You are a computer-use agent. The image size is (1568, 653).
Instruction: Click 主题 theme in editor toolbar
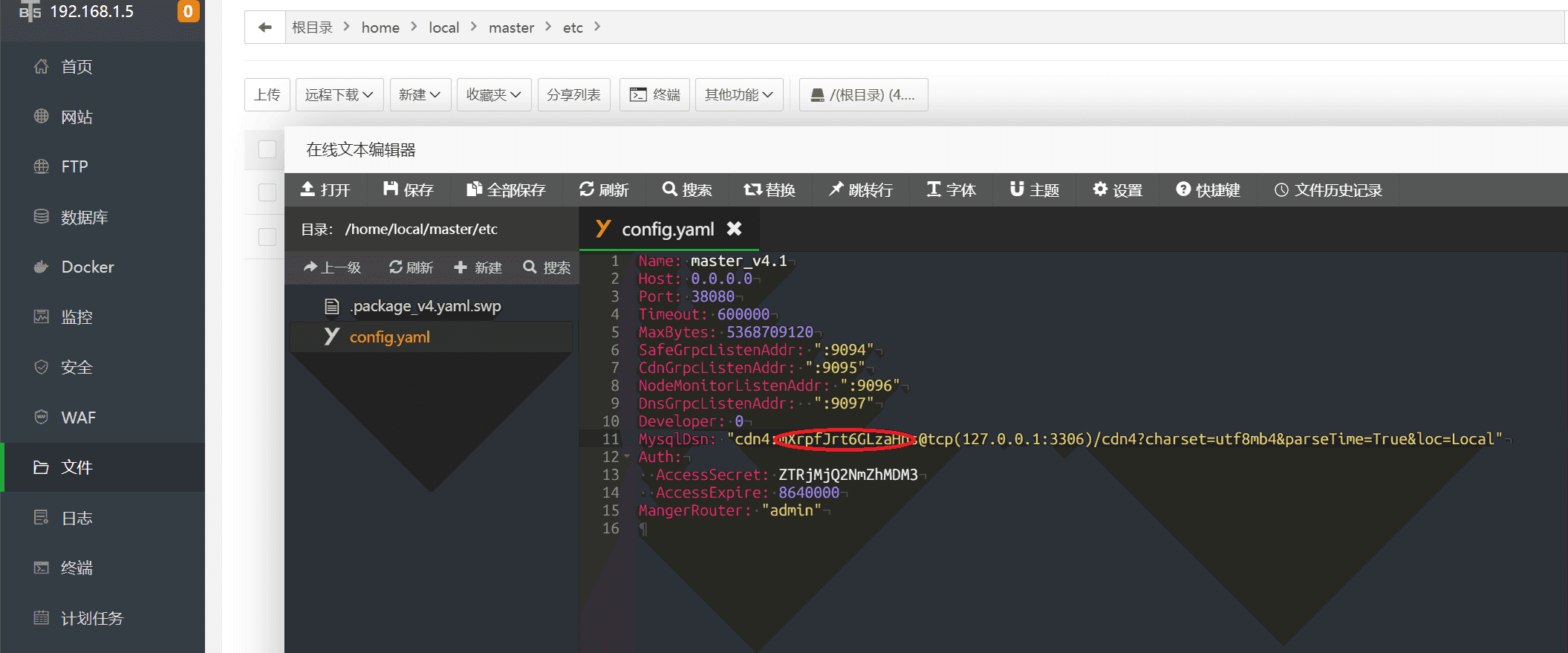click(1035, 190)
